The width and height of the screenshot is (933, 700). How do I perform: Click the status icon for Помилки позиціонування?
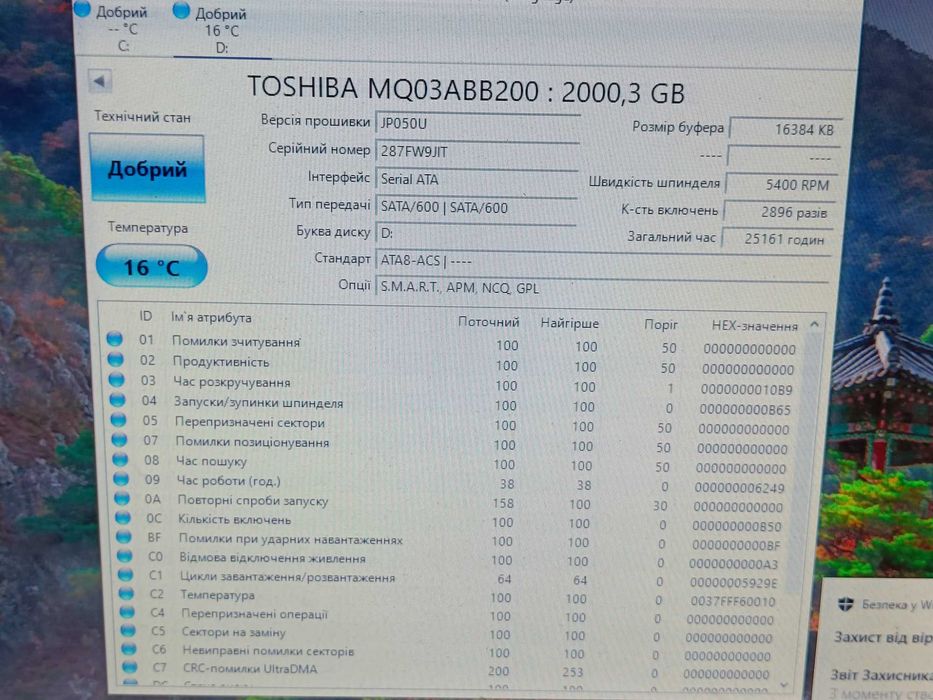pos(120,440)
